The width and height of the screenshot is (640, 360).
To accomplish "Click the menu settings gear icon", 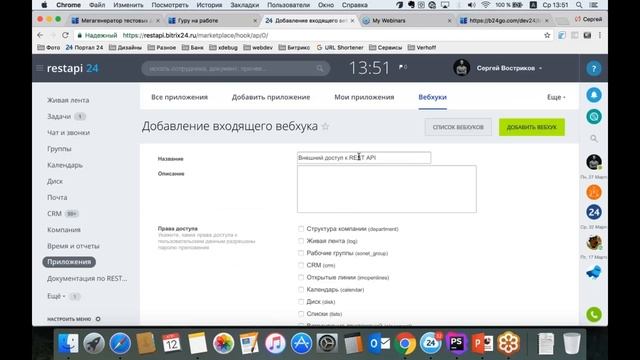I will pos(98,319).
